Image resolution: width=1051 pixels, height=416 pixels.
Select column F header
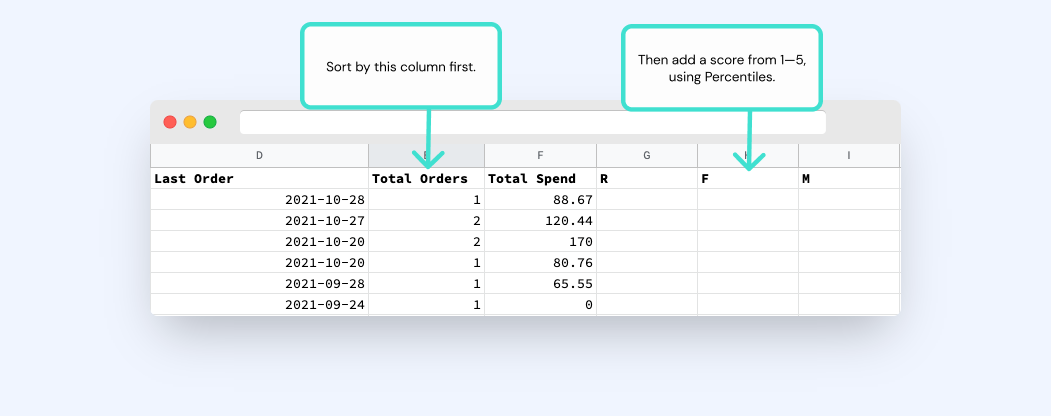540,155
